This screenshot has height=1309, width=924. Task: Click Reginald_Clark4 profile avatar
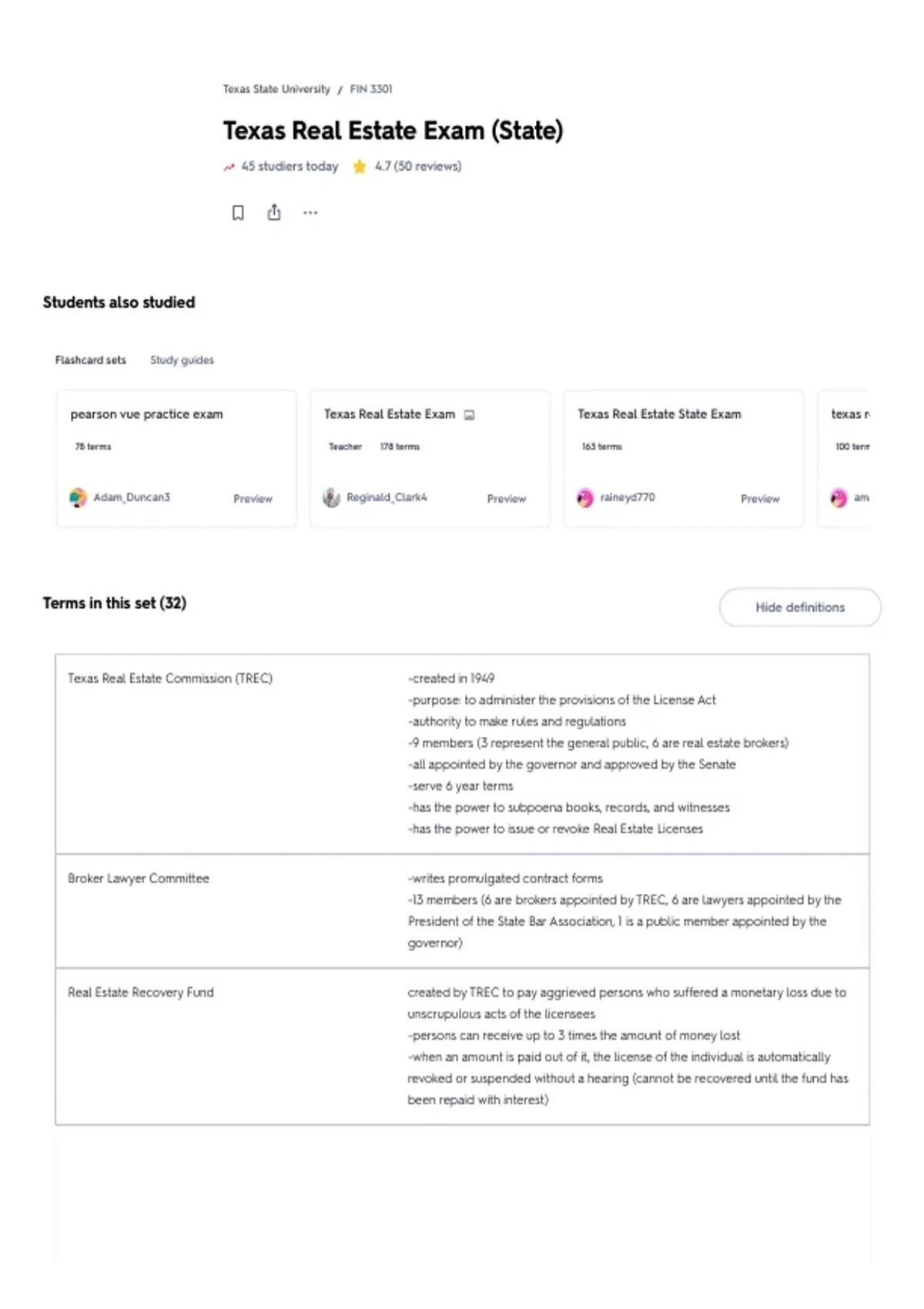tap(331, 498)
